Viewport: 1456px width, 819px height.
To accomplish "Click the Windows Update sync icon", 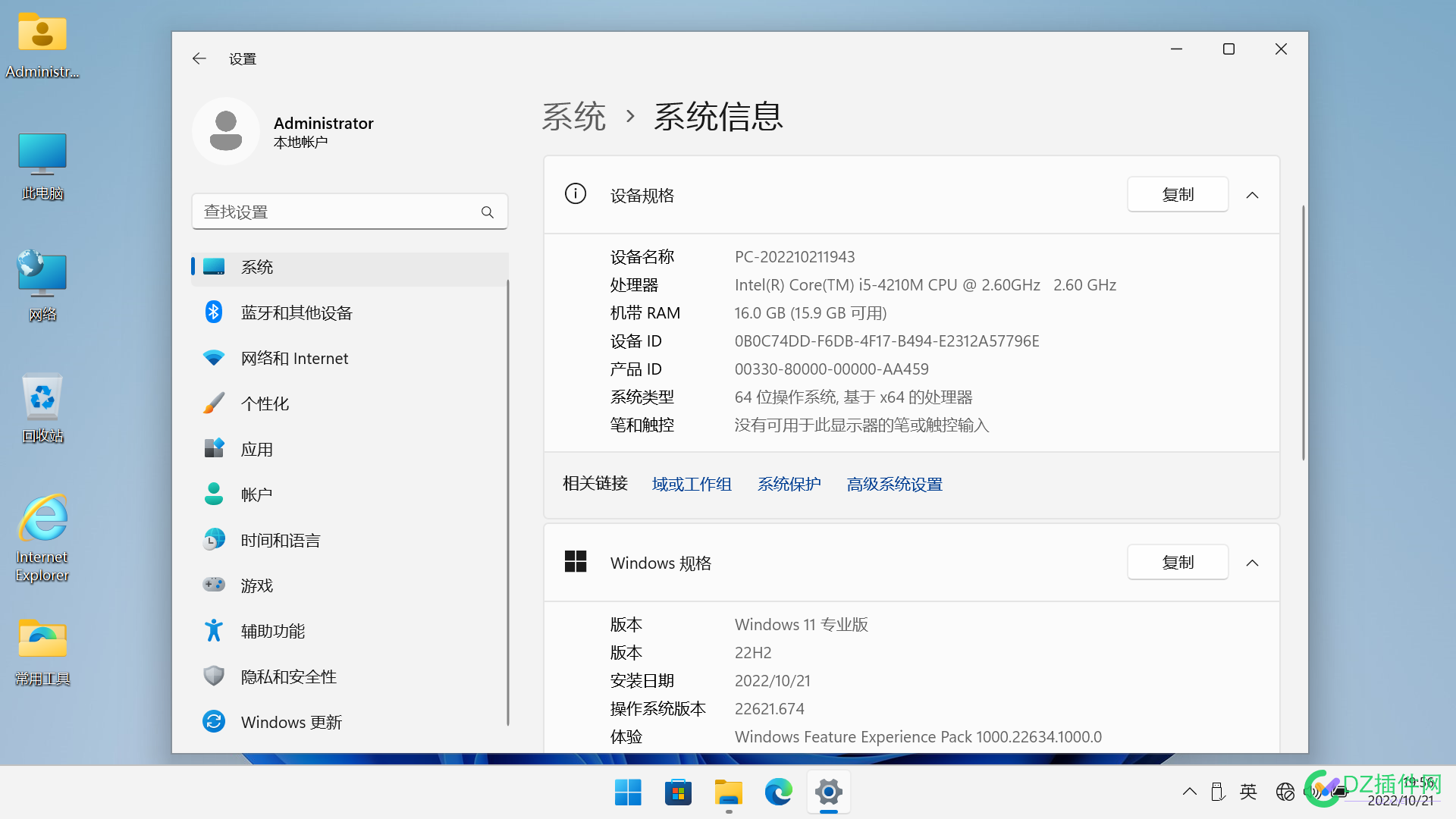I will click(214, 722).
